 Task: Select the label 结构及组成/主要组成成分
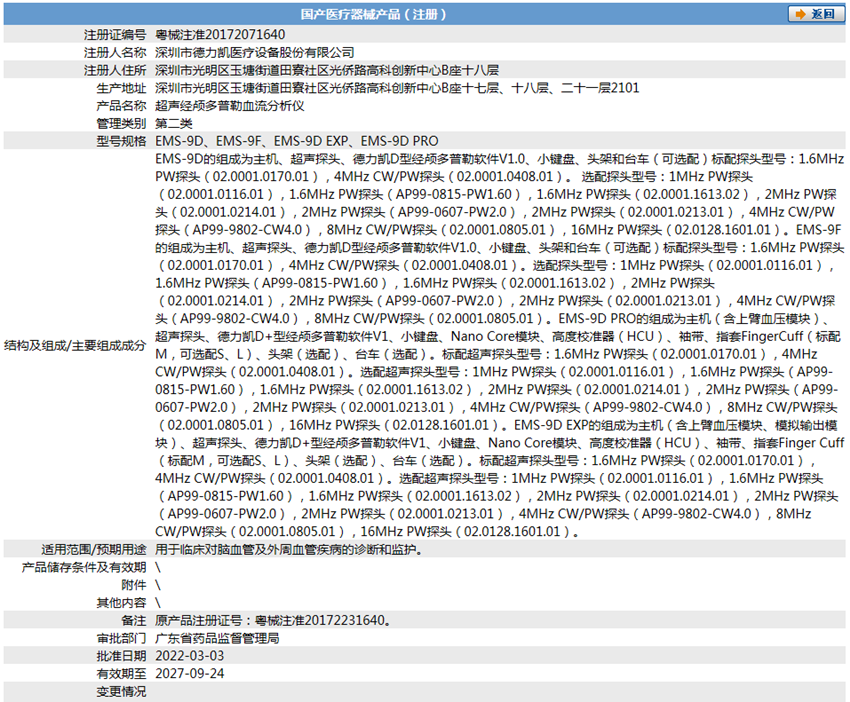(75, 345)
